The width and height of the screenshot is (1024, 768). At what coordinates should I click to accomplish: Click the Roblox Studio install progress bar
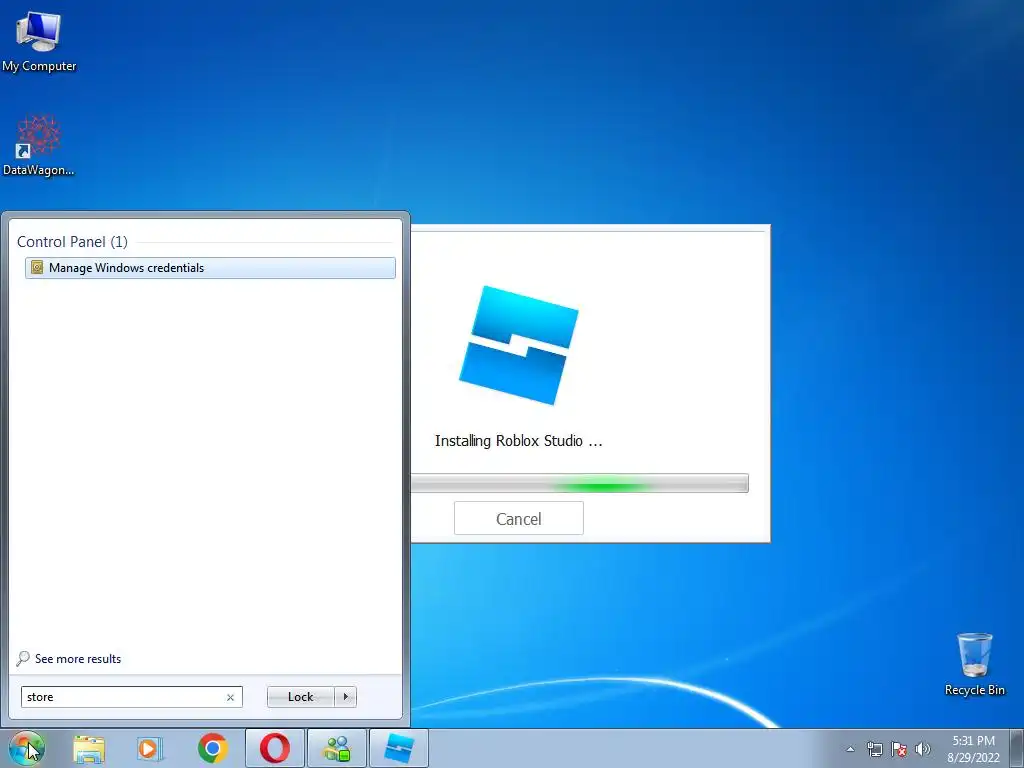pyautogui.click(x=579, y=483)
